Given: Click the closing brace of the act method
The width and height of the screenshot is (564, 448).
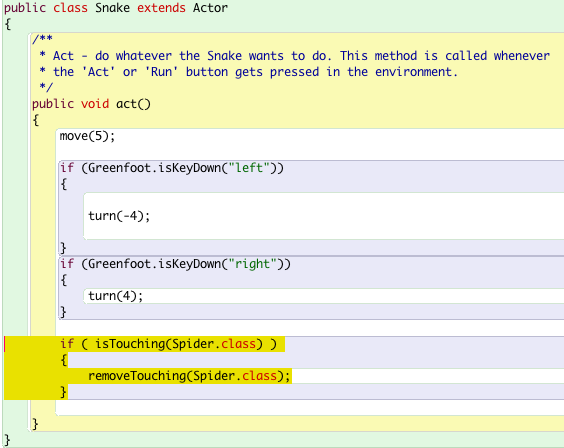Looking at the screenshot, I should pos(35,424).
